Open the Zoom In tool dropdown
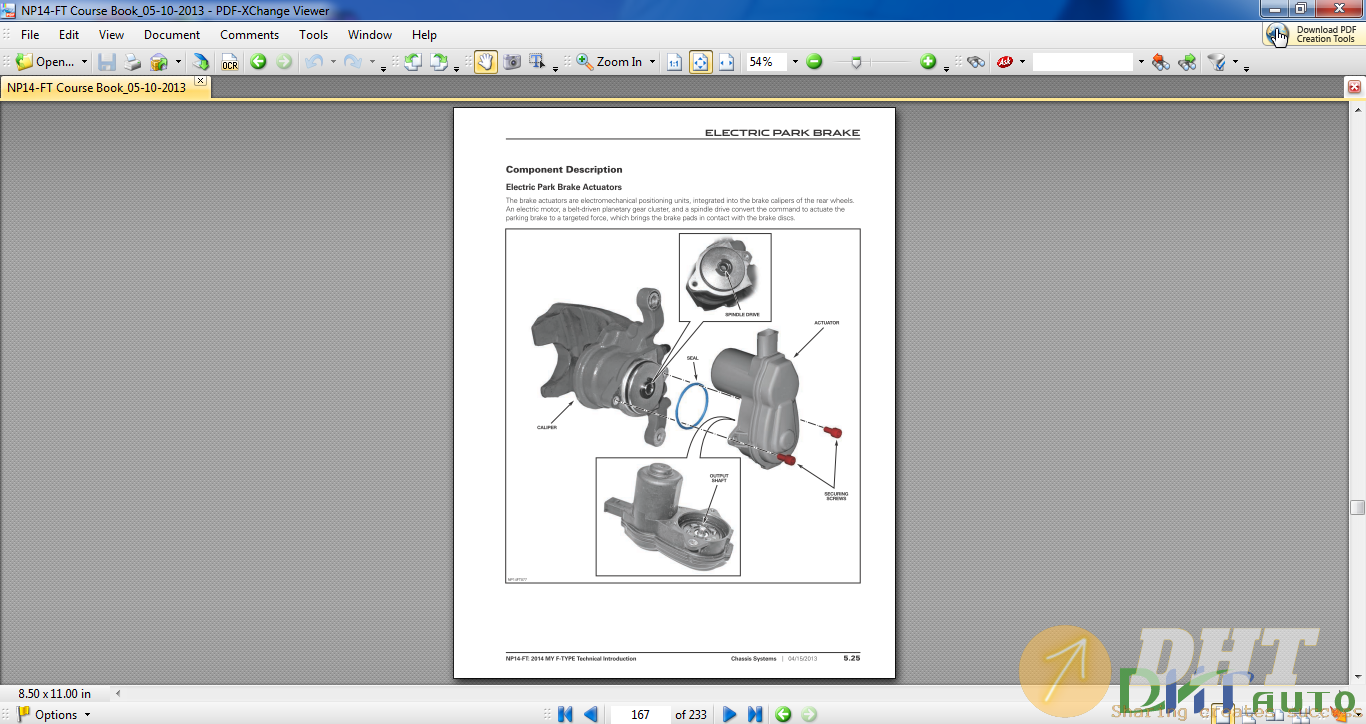This screenshot has height=724, width=1366. [653, 62]
